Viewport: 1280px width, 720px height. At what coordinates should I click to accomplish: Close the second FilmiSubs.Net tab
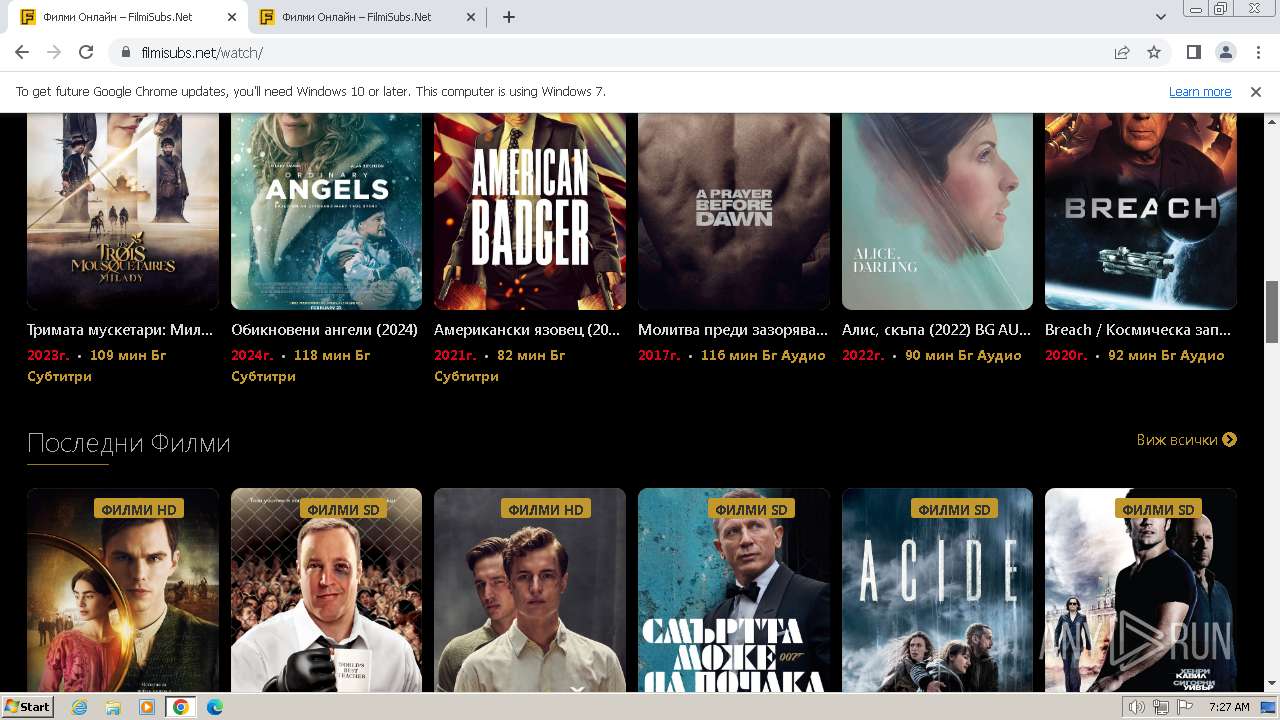click(x=471, y=17)
